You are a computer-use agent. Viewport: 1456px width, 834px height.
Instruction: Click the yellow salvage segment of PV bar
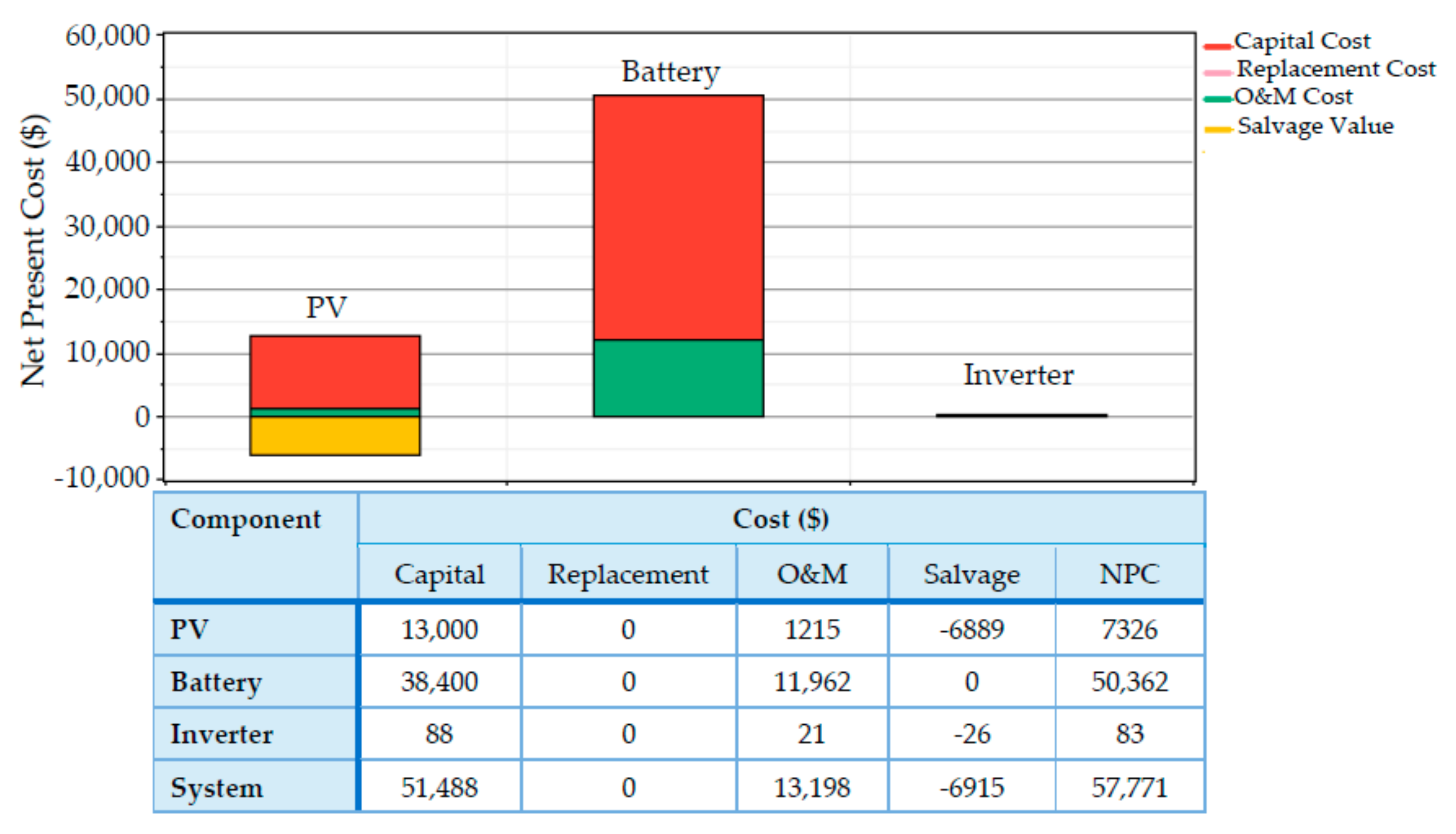(x=335, y=436)
